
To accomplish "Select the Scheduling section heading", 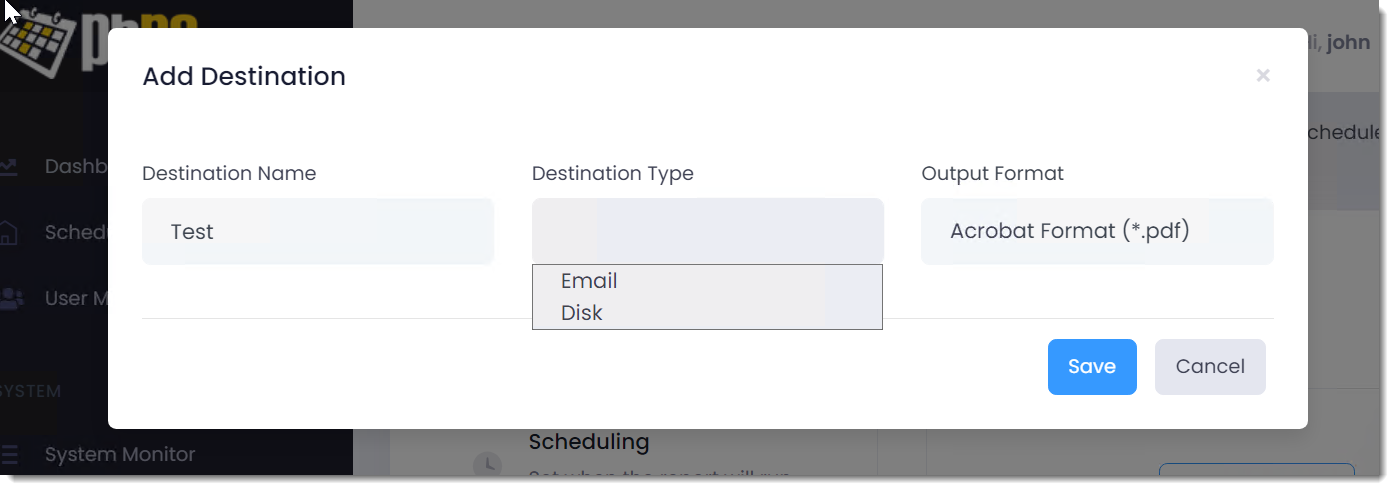I will (x=589, y=441).
